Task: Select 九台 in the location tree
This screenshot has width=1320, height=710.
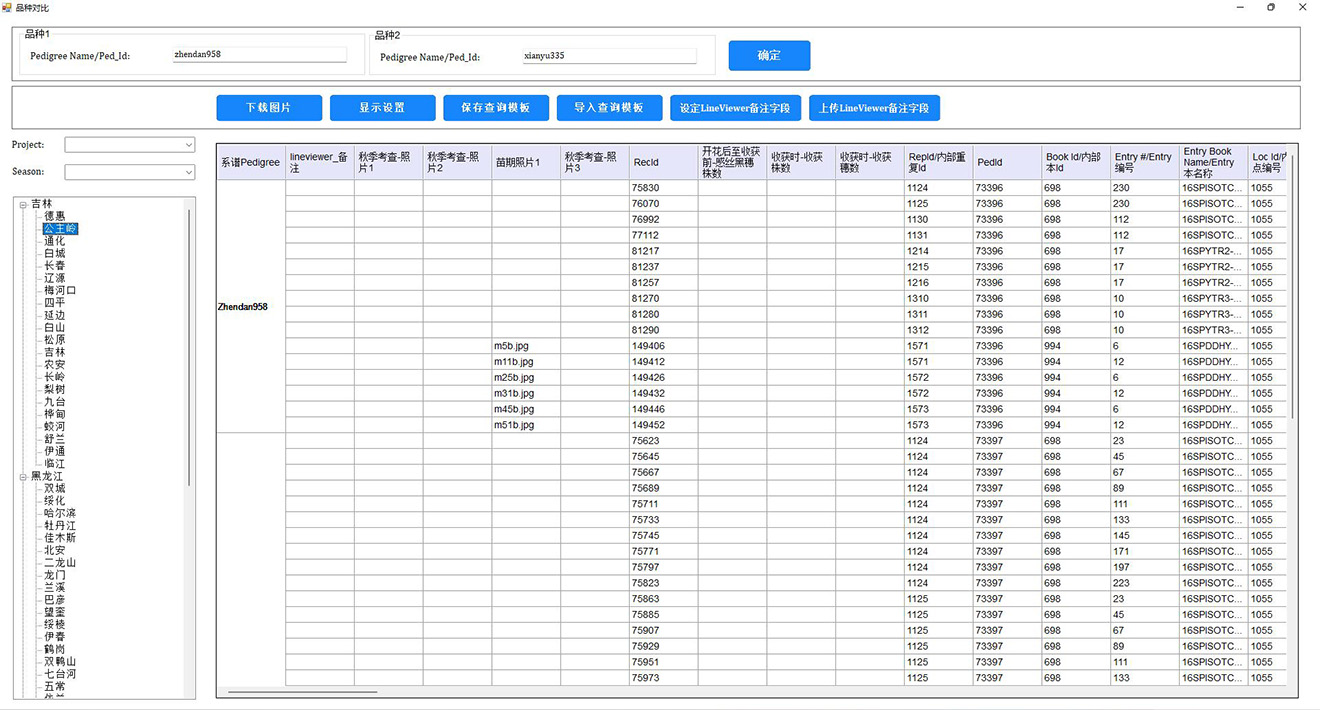Action: (x=54, y=402)
